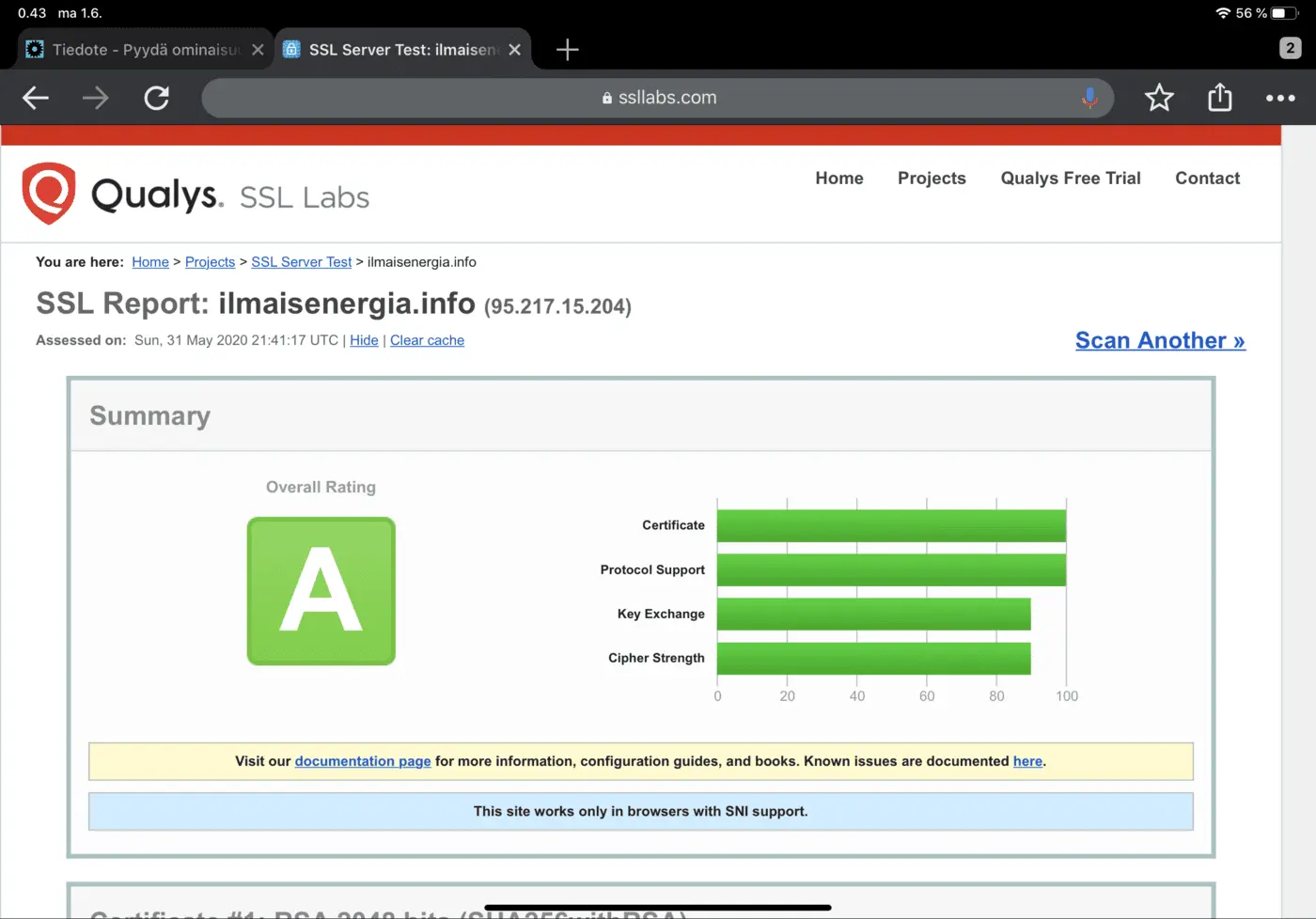Select the IP address (95.217.15.204) text
This screenshot has width=1316, height=919.
click(x=557, y=307)
